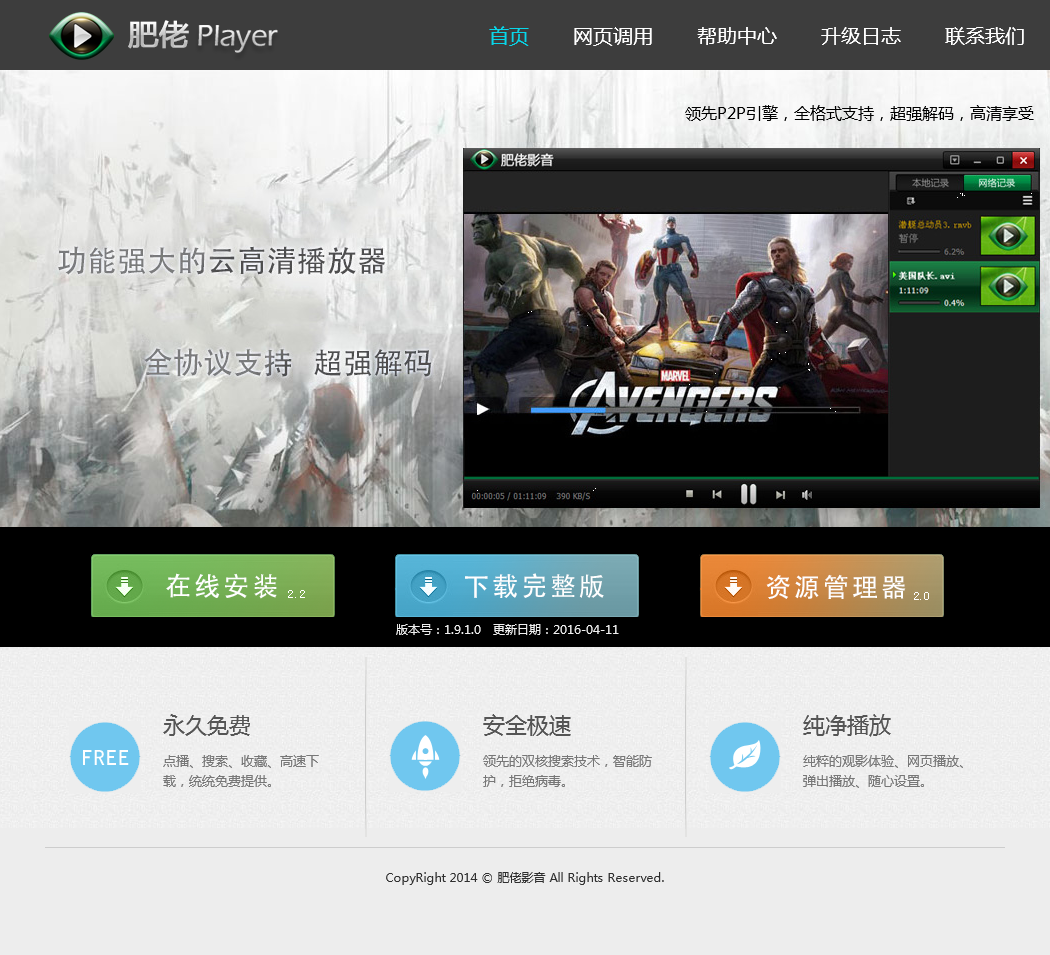Click the 潜艇总动员3.rmvb download progress bar
Viewport: 1050px width, 955px height.
tap(919, 252)
